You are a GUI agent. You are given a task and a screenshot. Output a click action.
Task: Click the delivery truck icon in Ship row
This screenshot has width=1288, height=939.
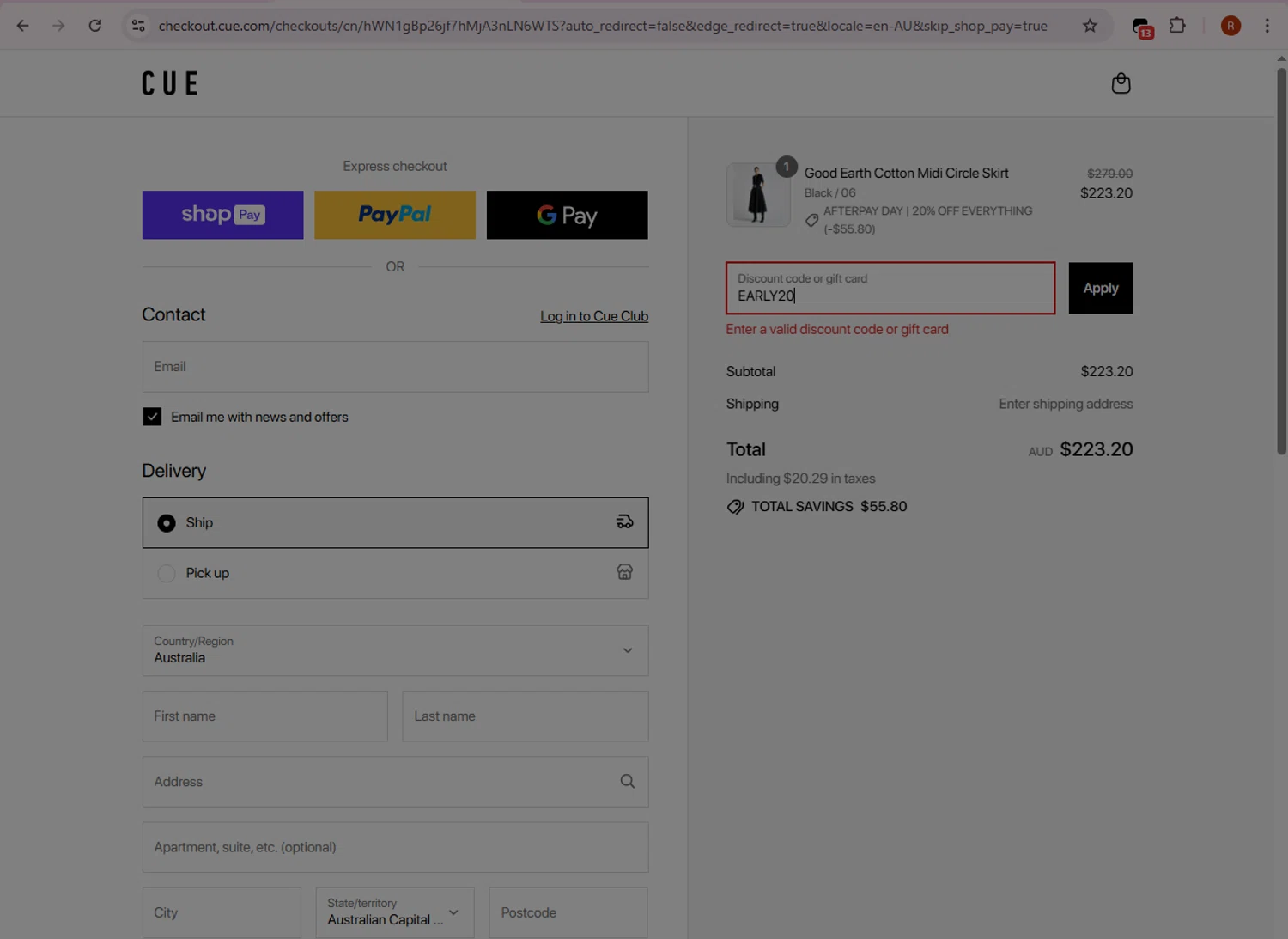625,521
